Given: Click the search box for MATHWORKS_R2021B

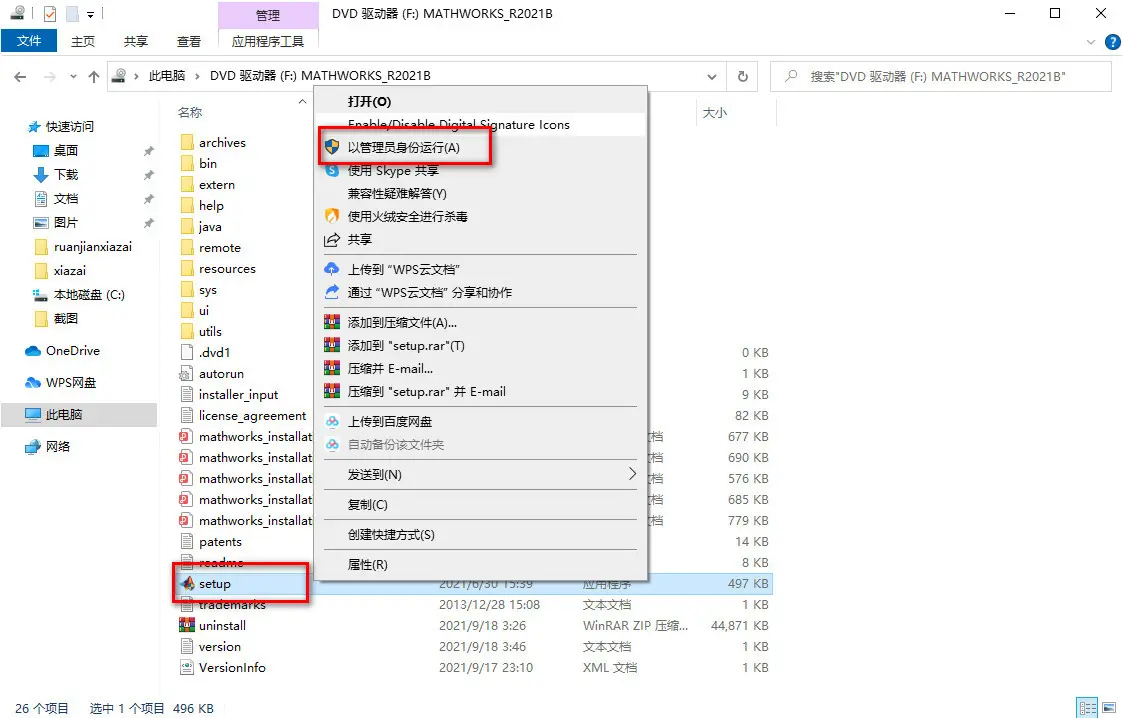Looking at the screenshot, I should (x=940, y=77).
